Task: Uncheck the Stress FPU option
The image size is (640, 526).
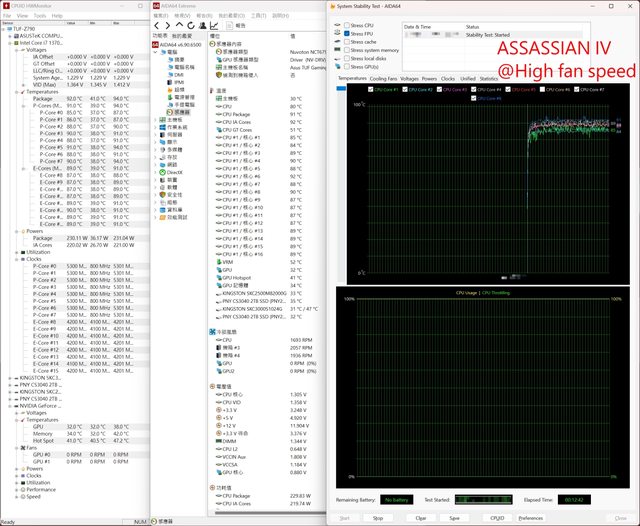Action: pyautogui.click(x=346, y=33)
